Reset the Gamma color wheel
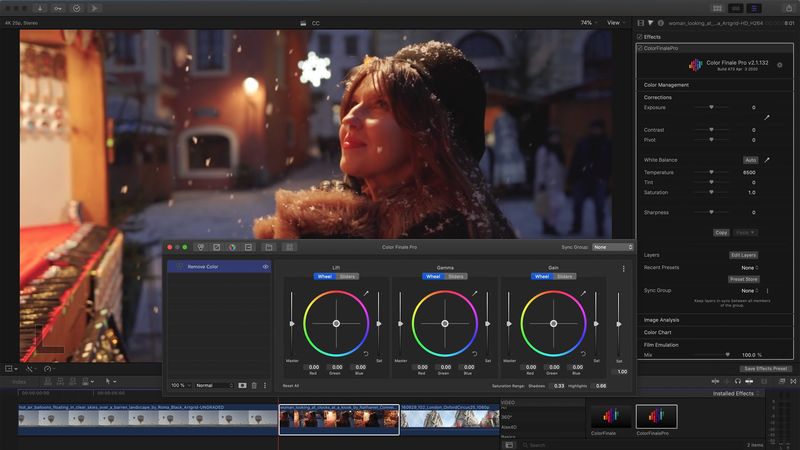 (x=475, y=354)
